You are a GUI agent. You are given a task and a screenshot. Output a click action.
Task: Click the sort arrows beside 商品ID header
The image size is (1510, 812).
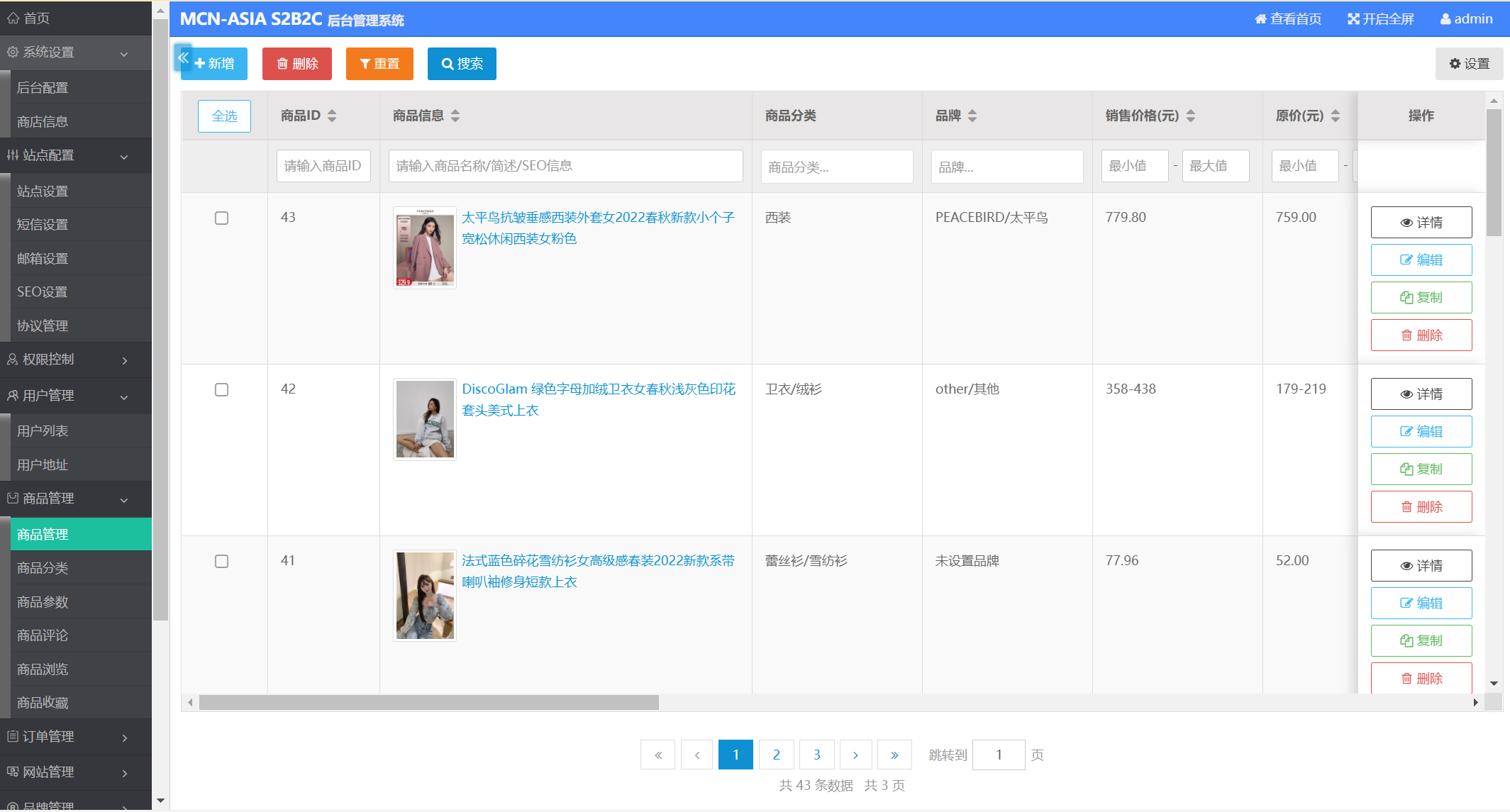pyautogui.click(x=332, y=116)
